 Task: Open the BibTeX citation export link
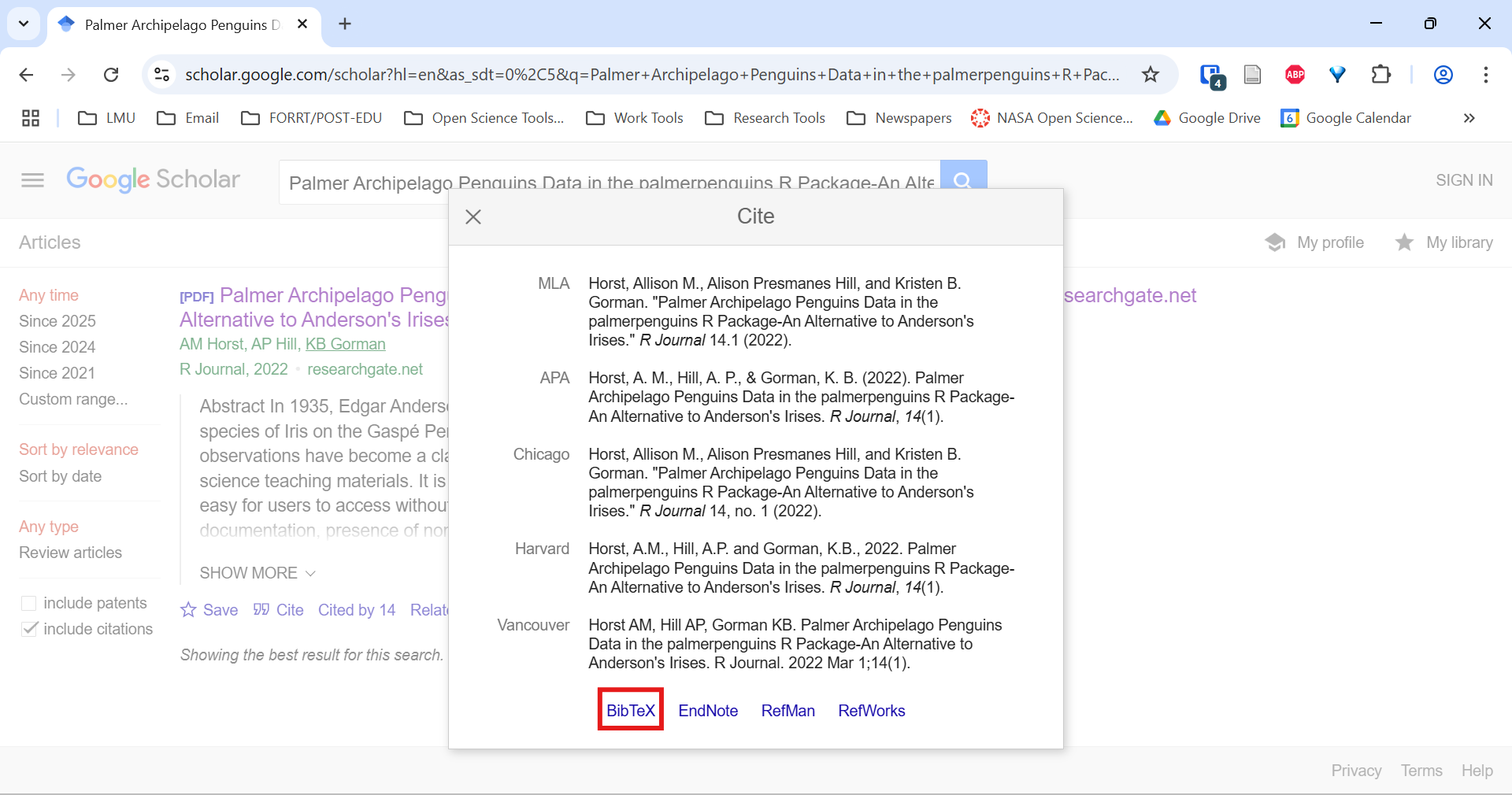click(631, 711)
